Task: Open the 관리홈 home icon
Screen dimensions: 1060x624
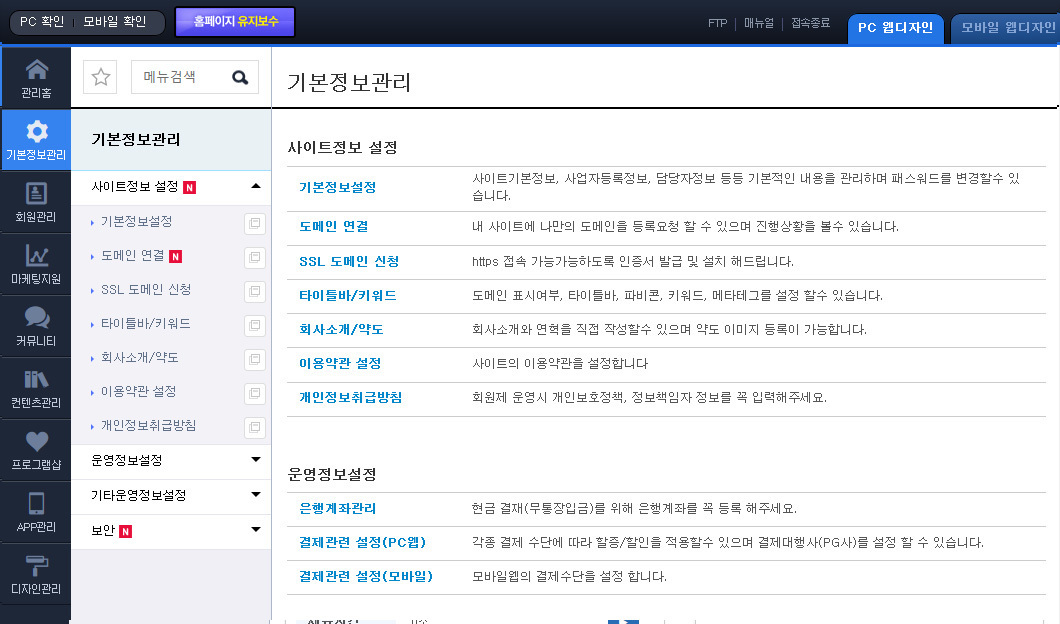Action: point(36,73)
